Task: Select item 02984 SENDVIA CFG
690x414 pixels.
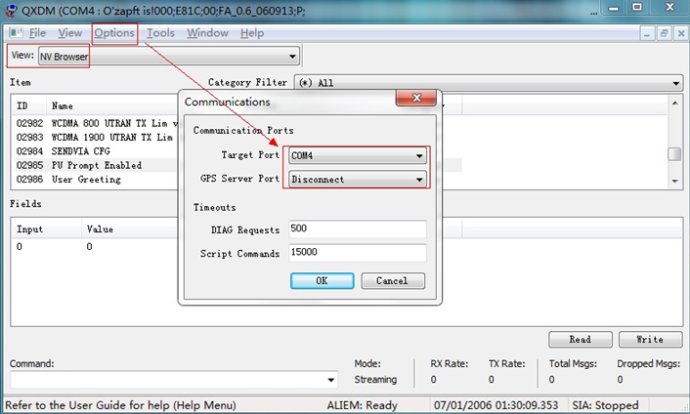Action: pos(97,151)
